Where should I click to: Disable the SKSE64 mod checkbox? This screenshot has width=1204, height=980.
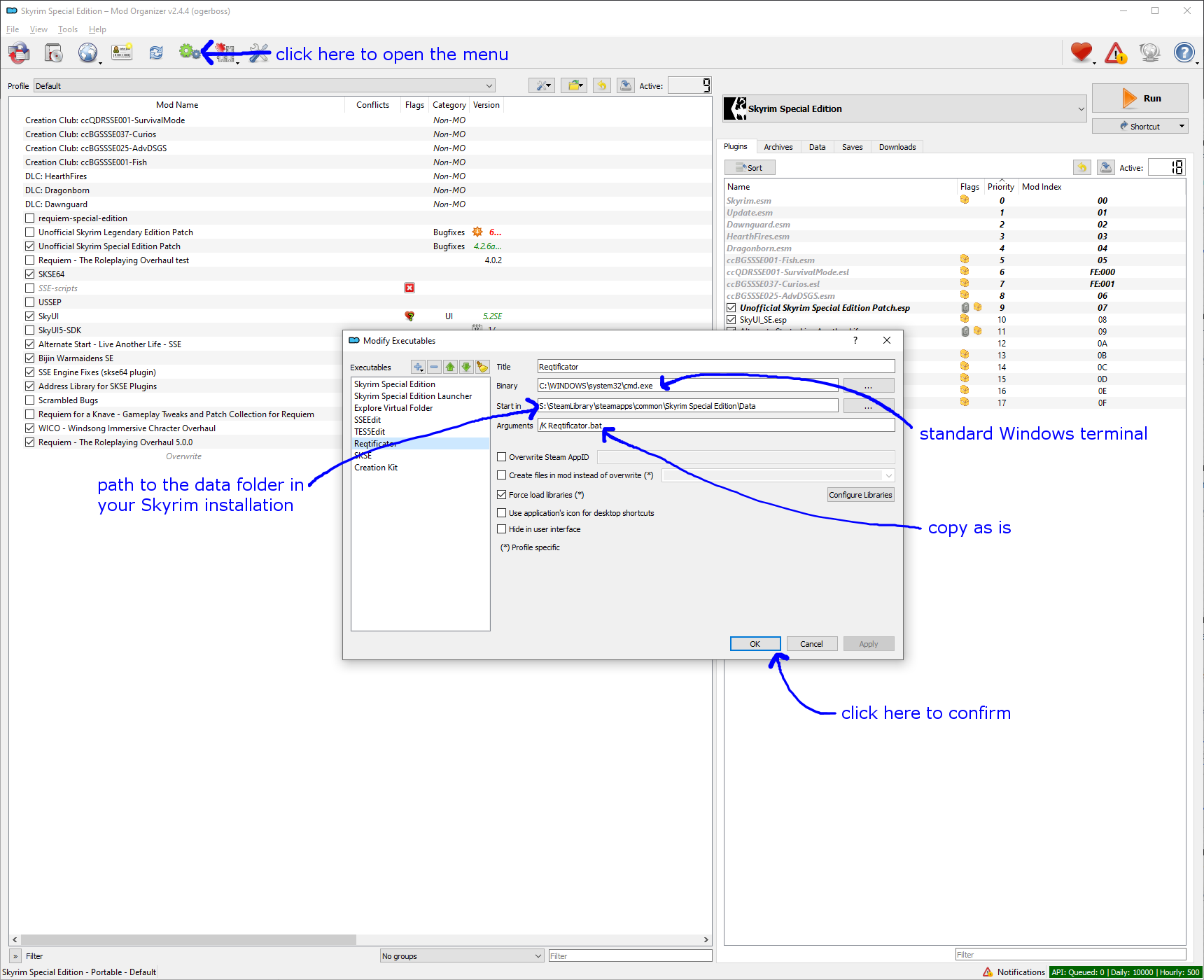tap(30, 274)
